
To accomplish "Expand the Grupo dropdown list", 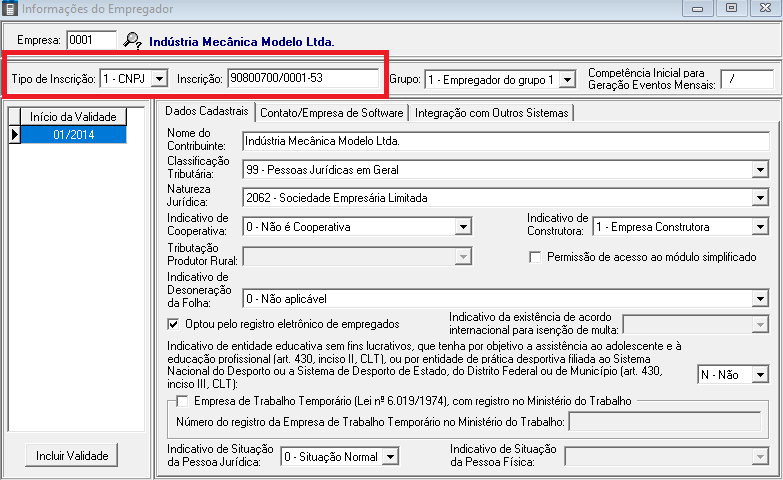I will pos(567,78).
